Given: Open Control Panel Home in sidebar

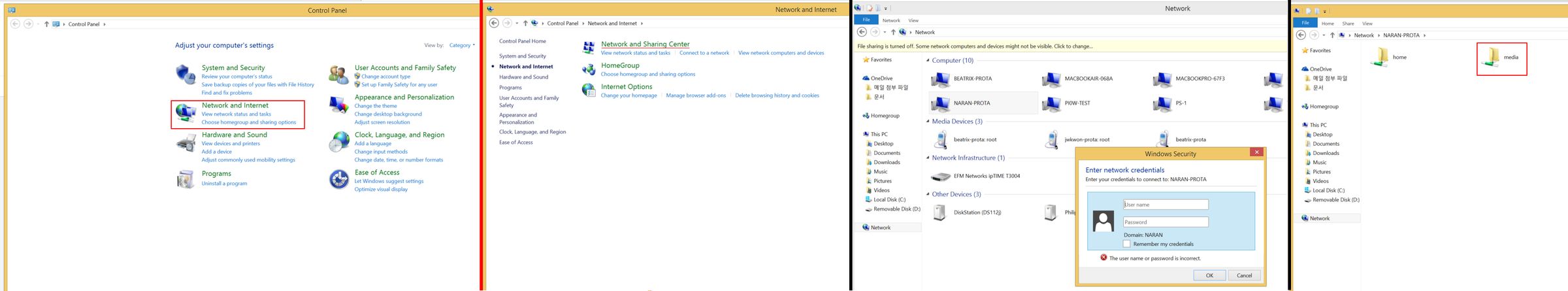Looking at the screenshot, I should 523,41.
